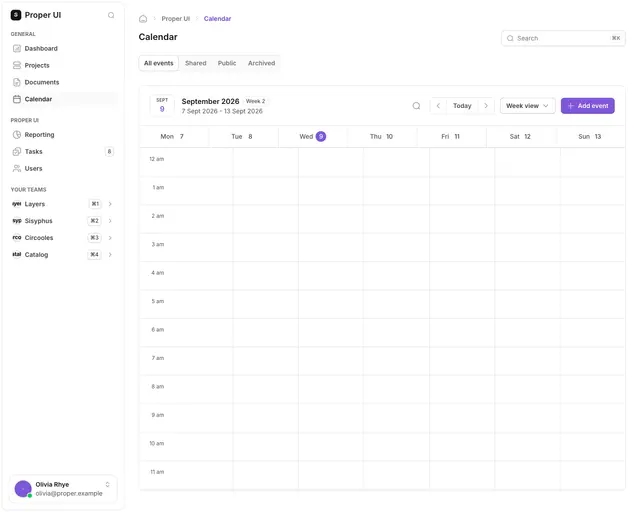Image resolution: width=640 pixels, height=512 pixels.
Task: Open the Circooles team
Action: click(x=63, y=238)
